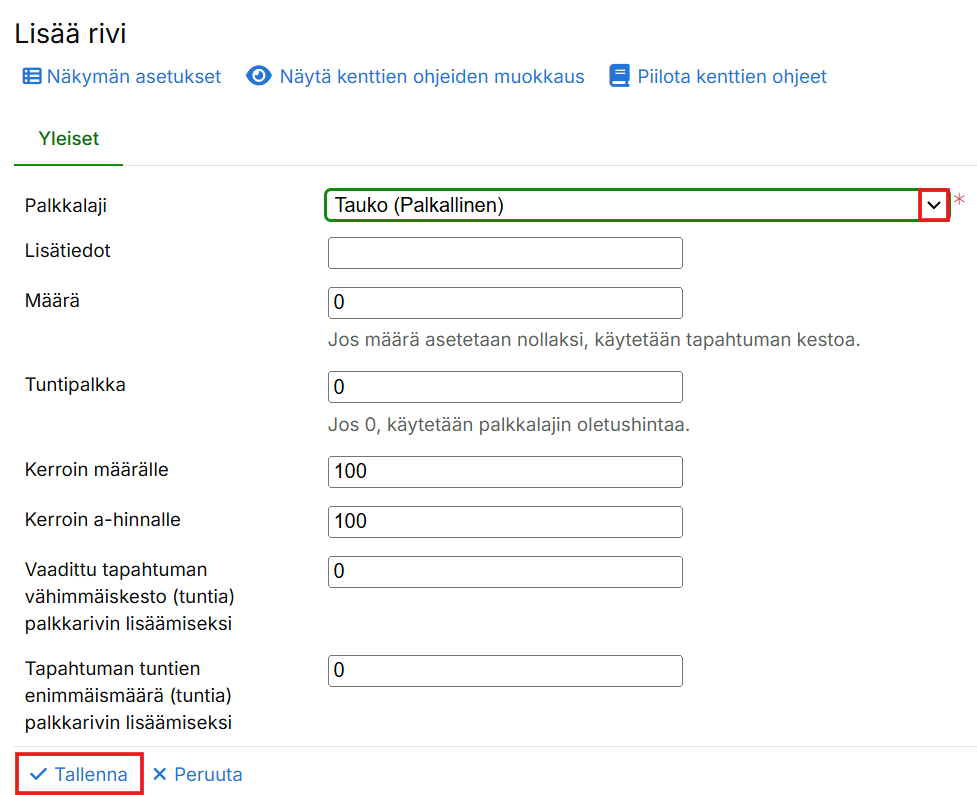The image size is (977, 795).
Task: Click the table icon beside Näkymän asetukset
Action: pyautogui.click(x=32, y=77)
